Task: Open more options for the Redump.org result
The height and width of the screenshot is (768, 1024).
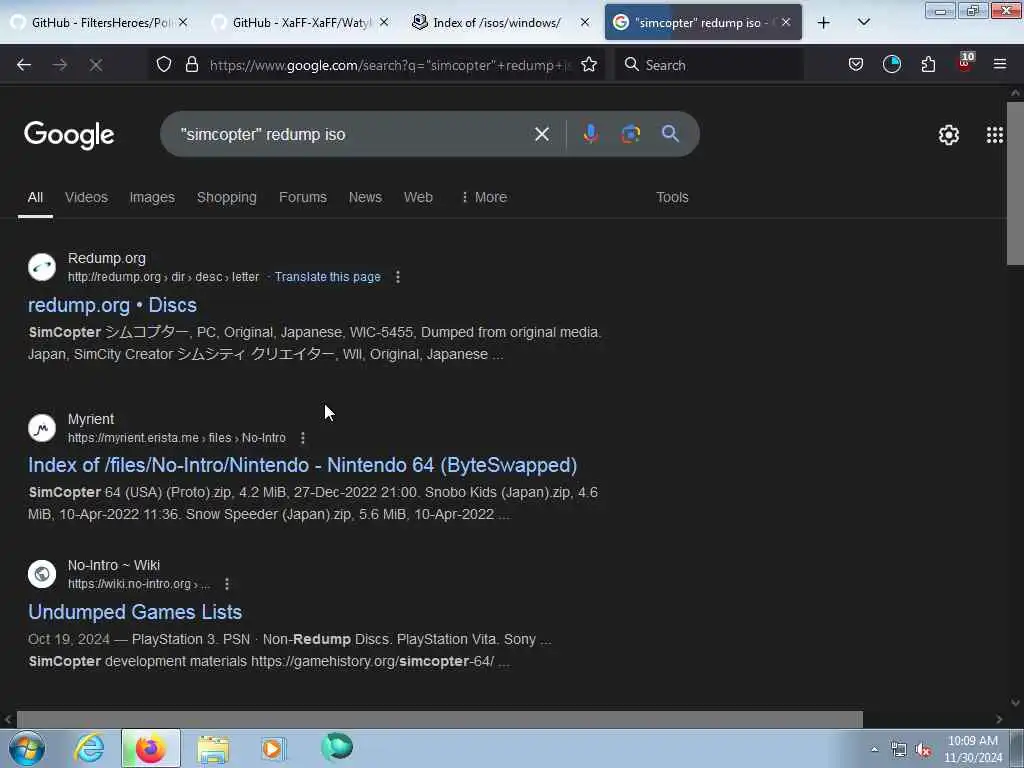Action: click(x=398, y=277)
